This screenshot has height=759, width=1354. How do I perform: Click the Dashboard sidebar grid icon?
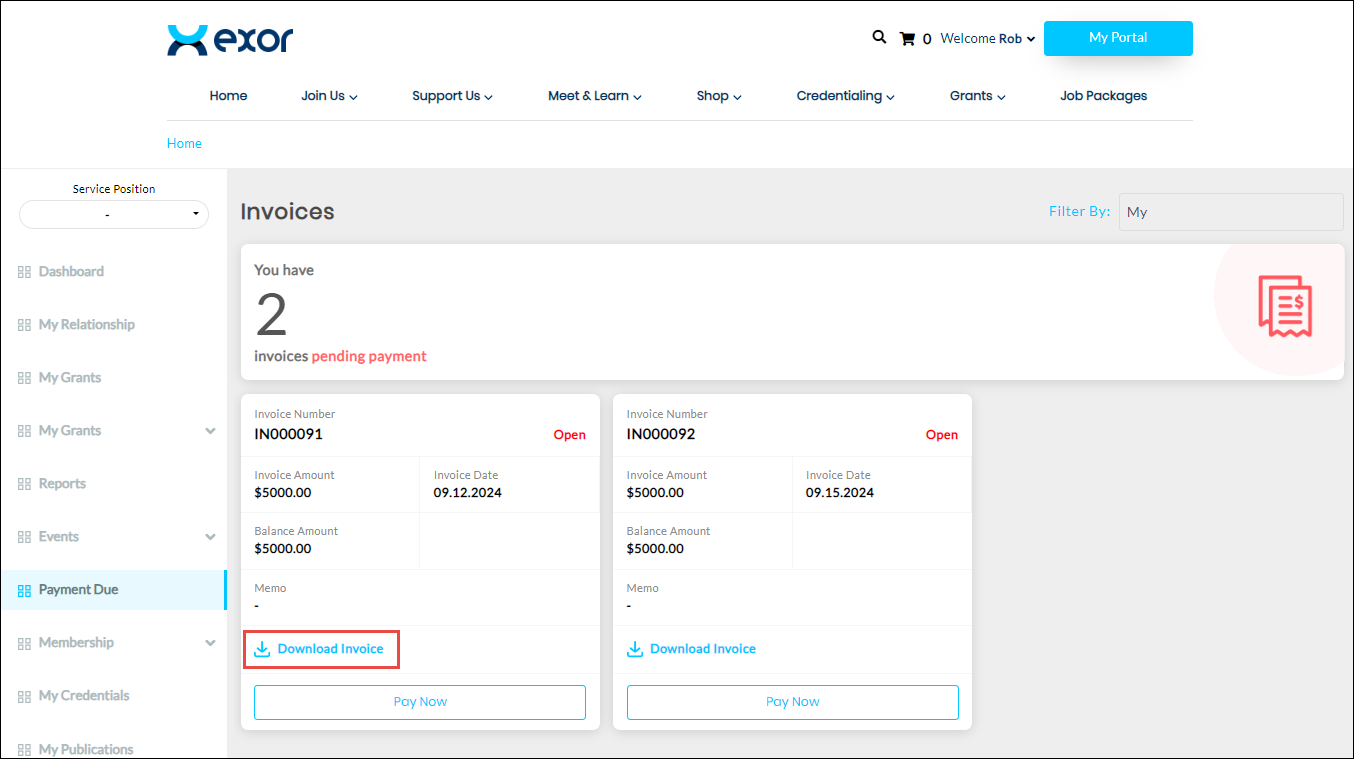[x=24, y=272]
